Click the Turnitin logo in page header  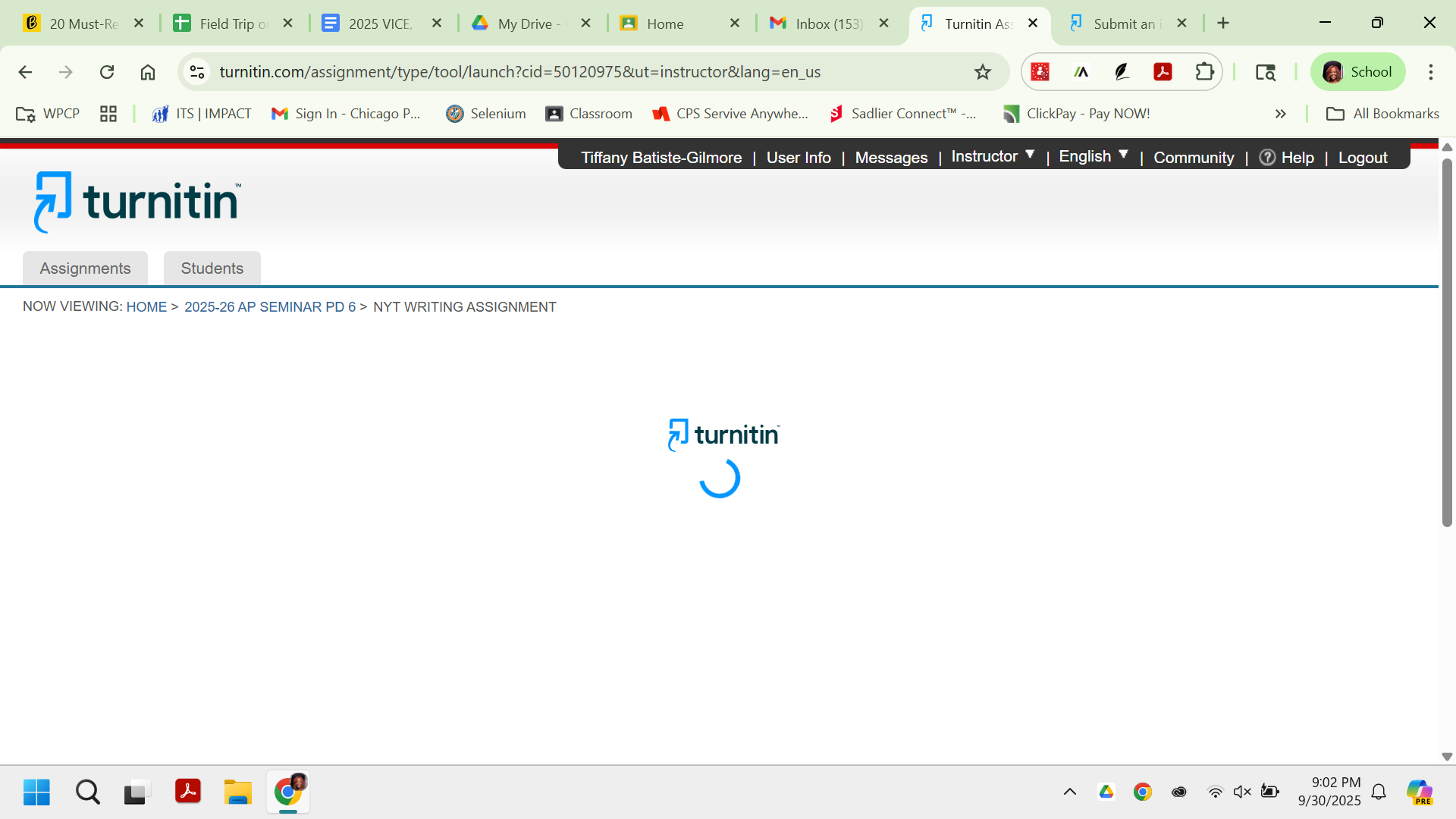point(137,202)
